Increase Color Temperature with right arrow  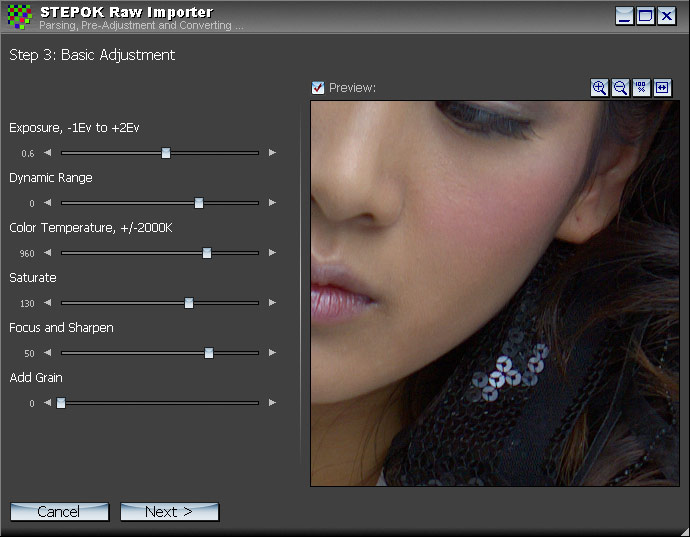tap(272, 253)
